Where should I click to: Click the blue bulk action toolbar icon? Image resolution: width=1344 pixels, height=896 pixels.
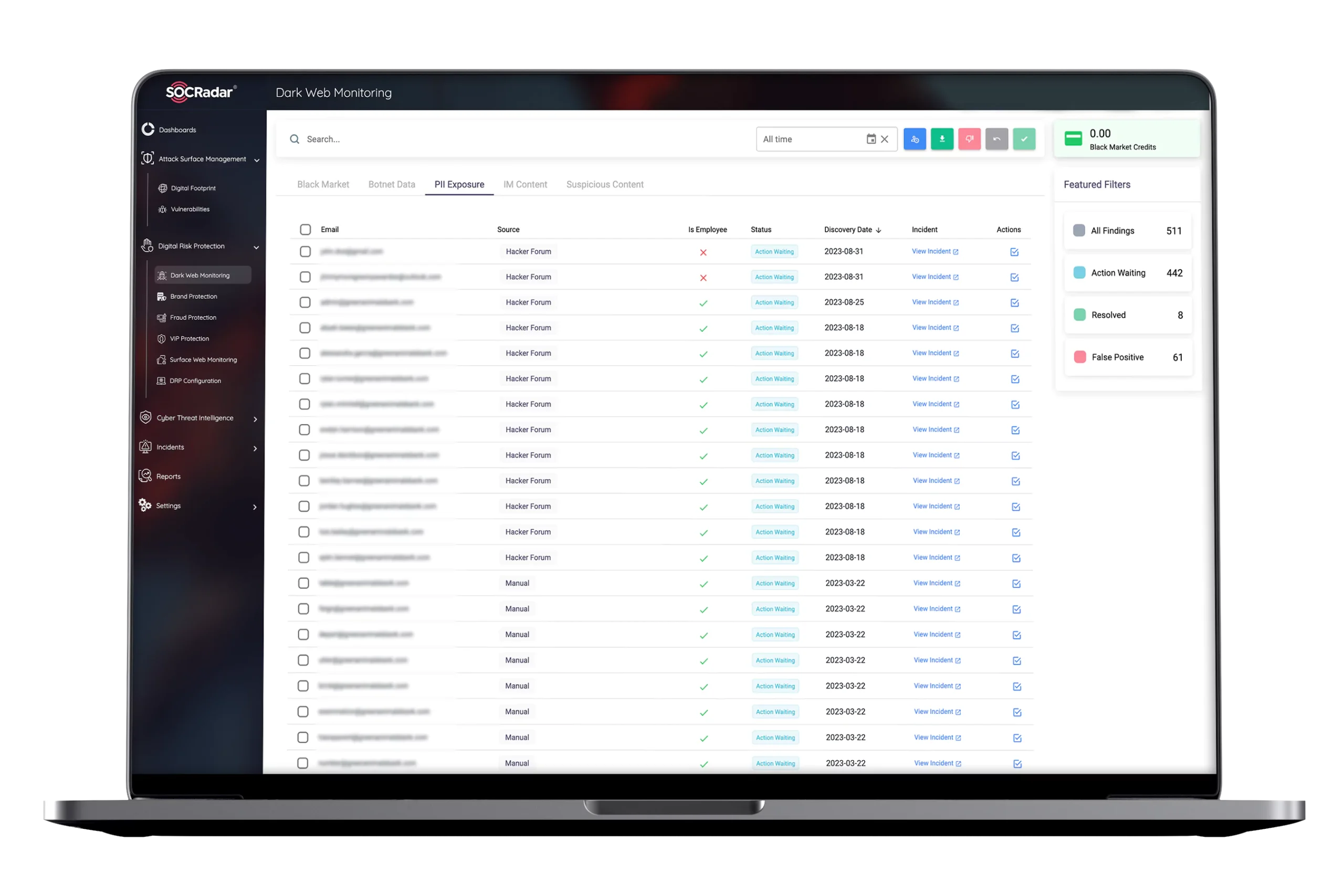[x=914, y=139]
